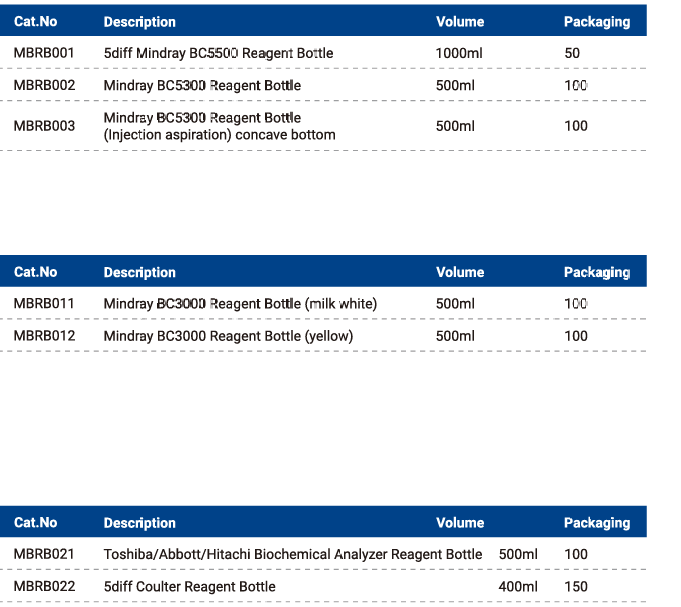Click '5diff Mindray BC5500 Reagent Bottle' description
The height and width of the screenshot is (607, 681).
(218, 53)
